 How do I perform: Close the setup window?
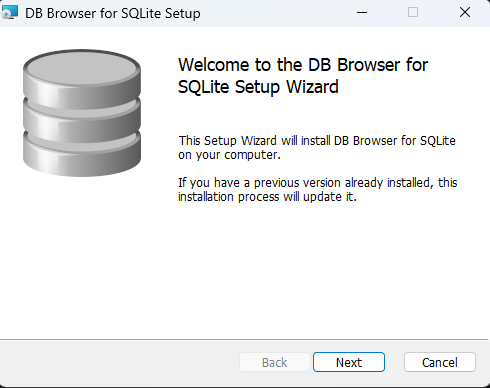coord(465,12)
